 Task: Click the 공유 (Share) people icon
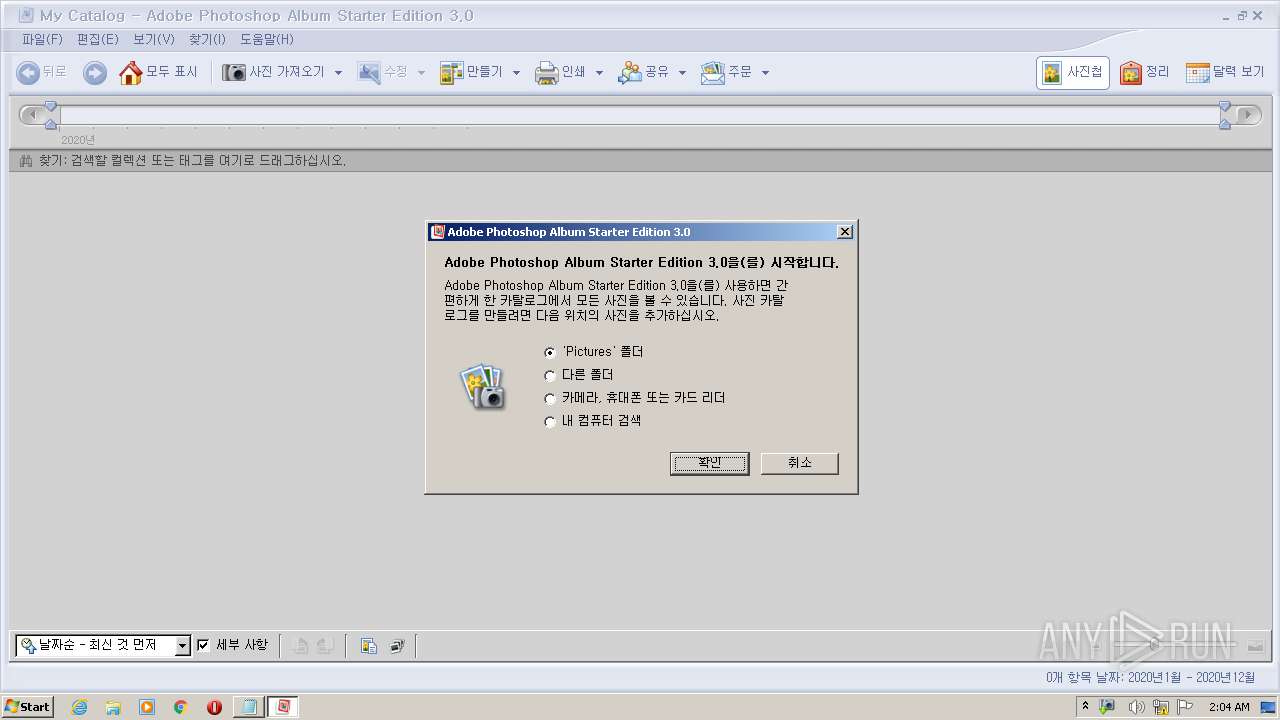click(629, 73)
